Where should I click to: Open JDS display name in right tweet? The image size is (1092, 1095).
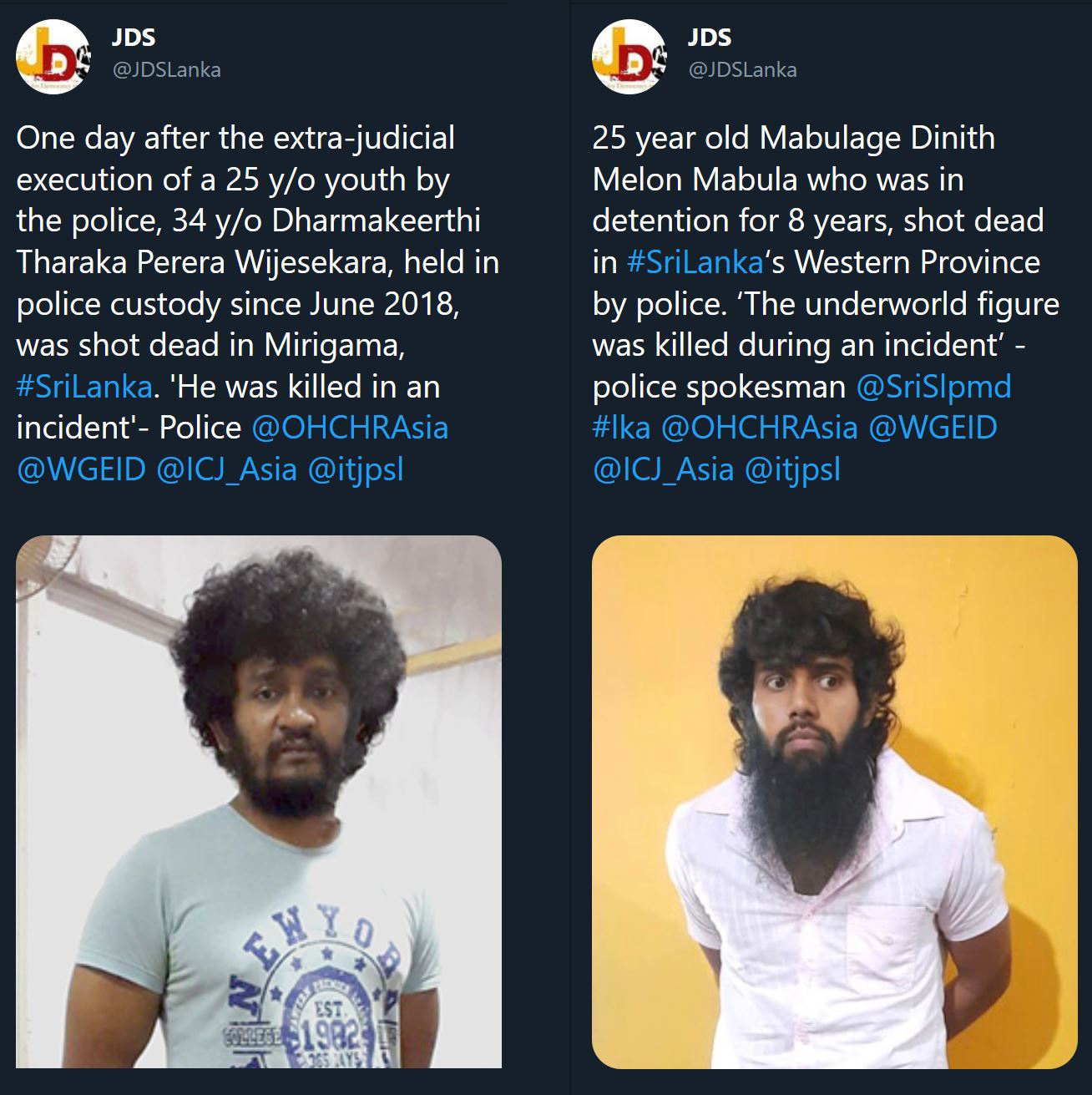click(710, 37)
